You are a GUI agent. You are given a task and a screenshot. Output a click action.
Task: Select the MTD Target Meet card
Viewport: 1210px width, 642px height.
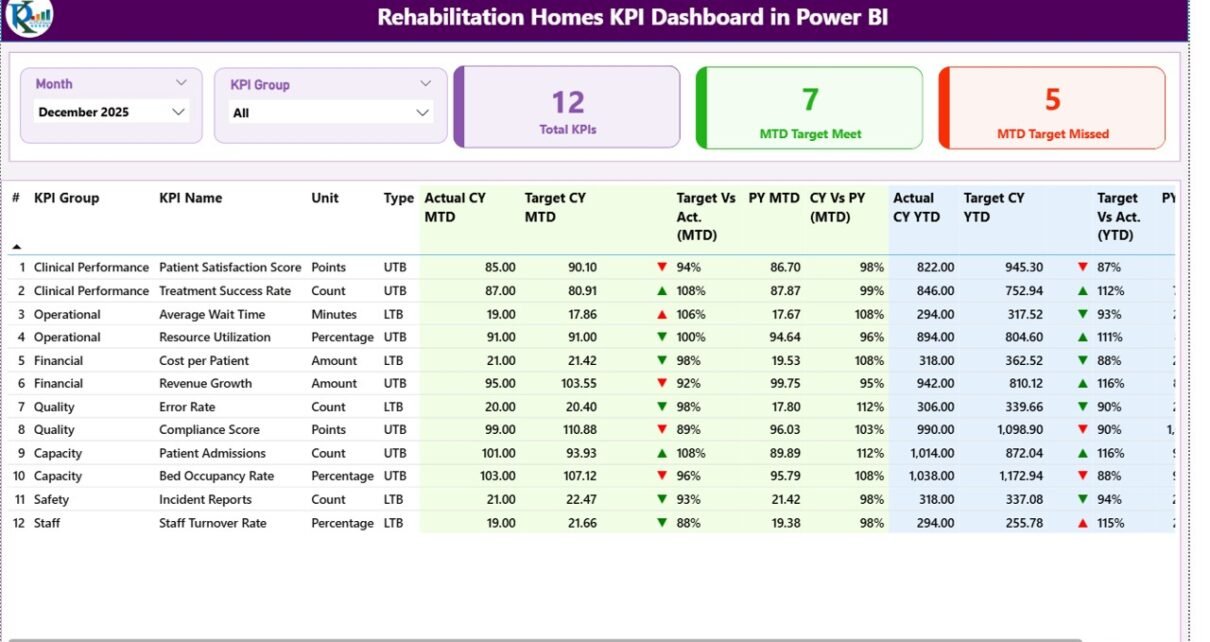(x=809, y=108)
